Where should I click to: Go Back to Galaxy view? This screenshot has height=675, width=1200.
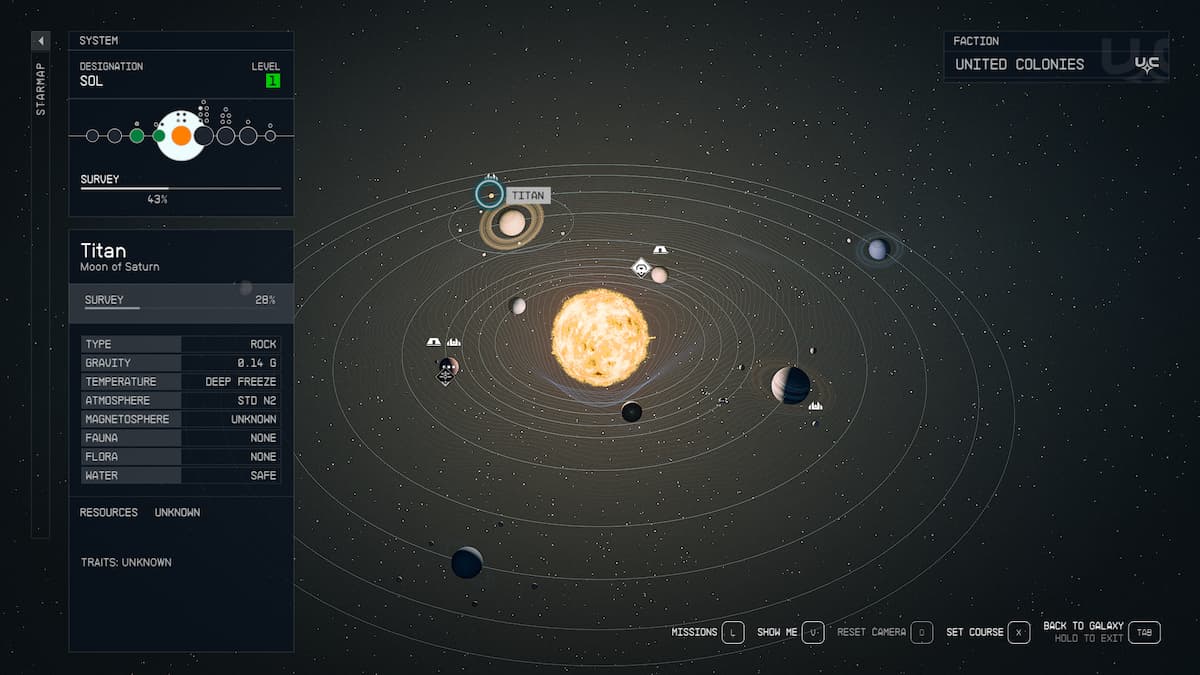[x=1145, y=632]
